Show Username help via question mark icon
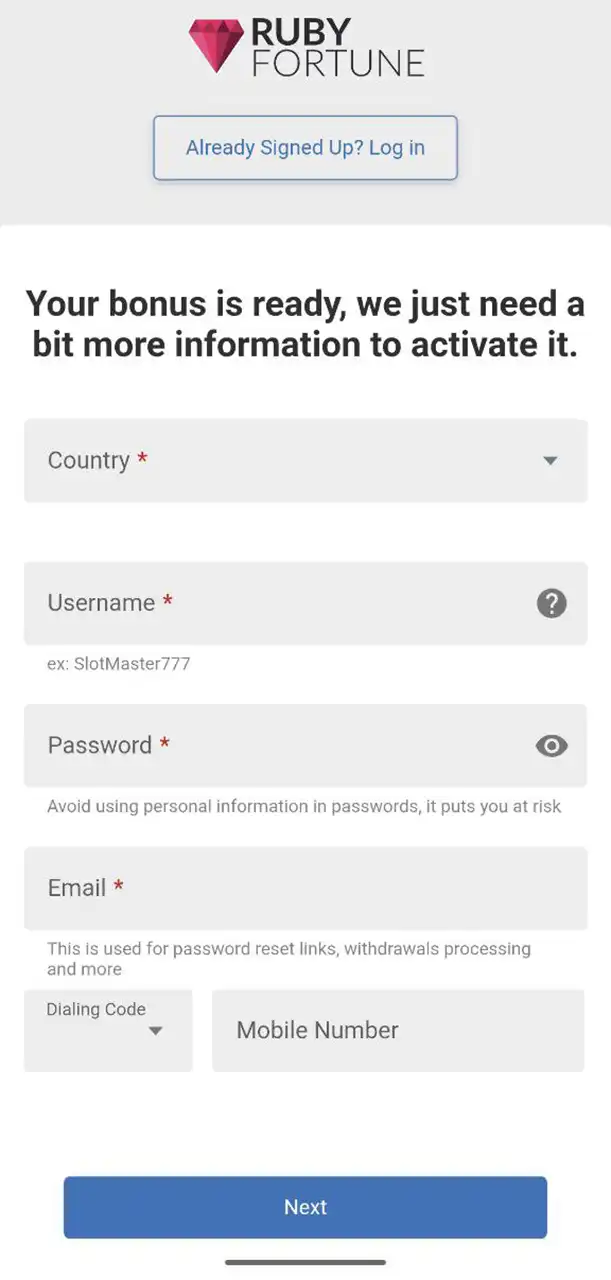 (552, 603)
